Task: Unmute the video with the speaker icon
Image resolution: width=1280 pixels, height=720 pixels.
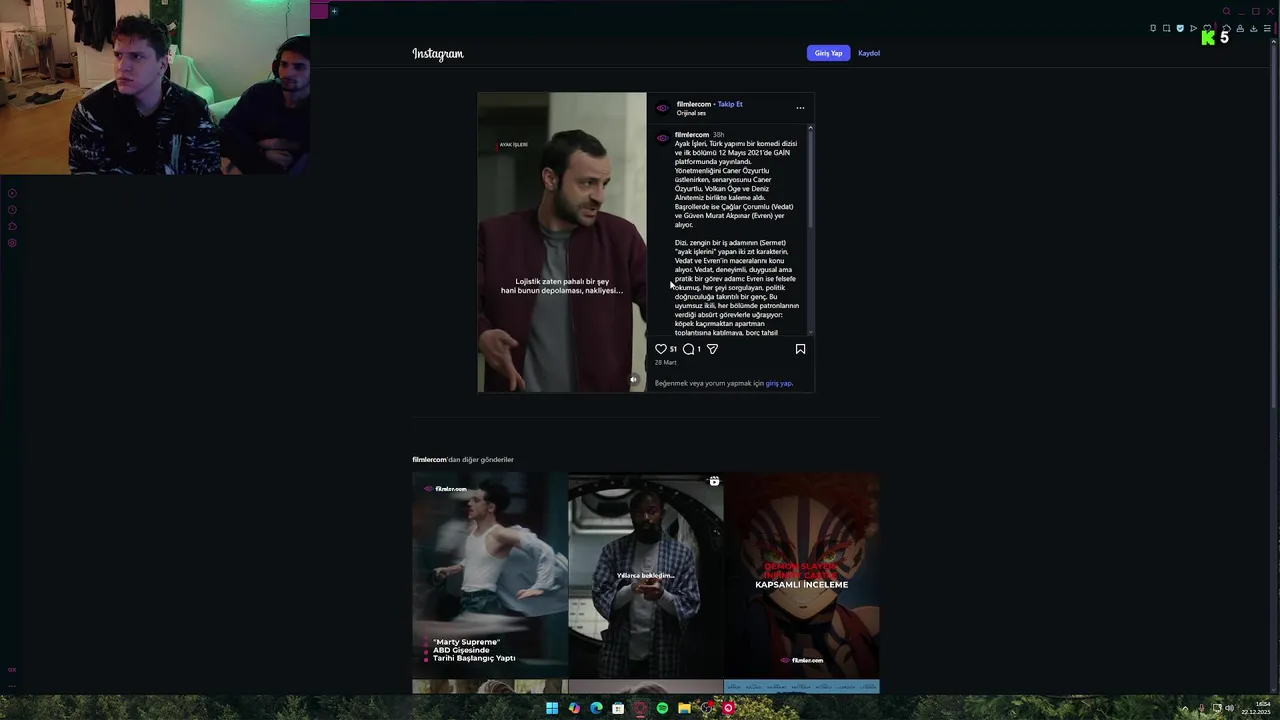Action: click(633, 379)
